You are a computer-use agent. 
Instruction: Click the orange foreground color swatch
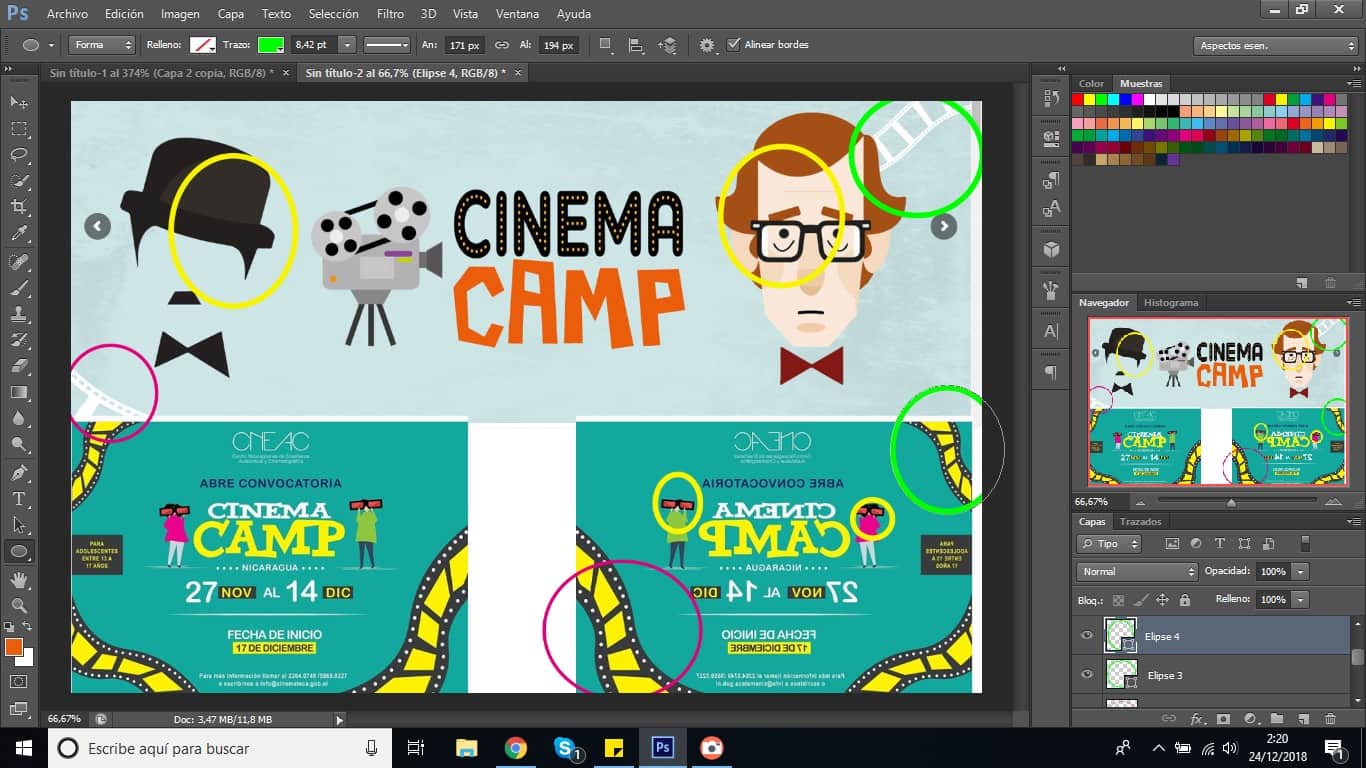[14, 647]
